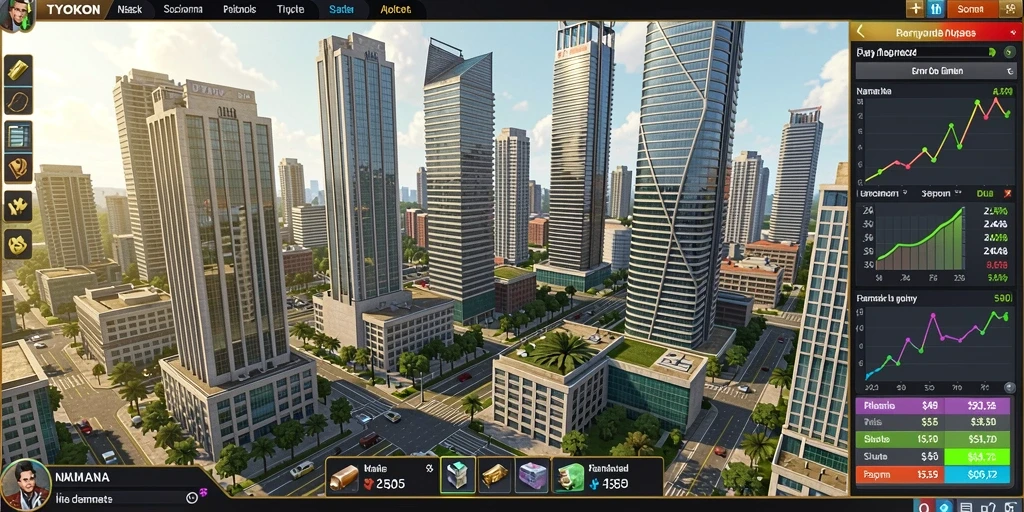Open the teal list panel icon in left sidebar
Viewport: 1024px width, 512px height.
(18, 136)
